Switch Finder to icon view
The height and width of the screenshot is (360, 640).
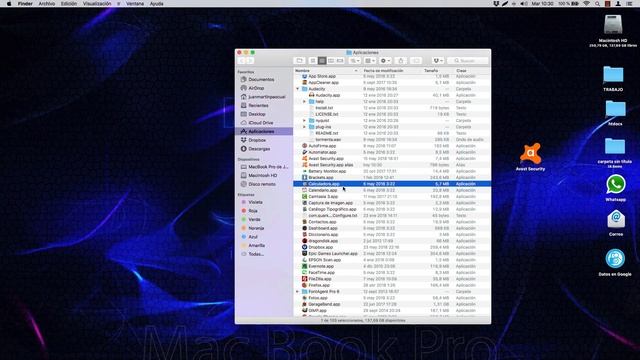coord(313,61)
